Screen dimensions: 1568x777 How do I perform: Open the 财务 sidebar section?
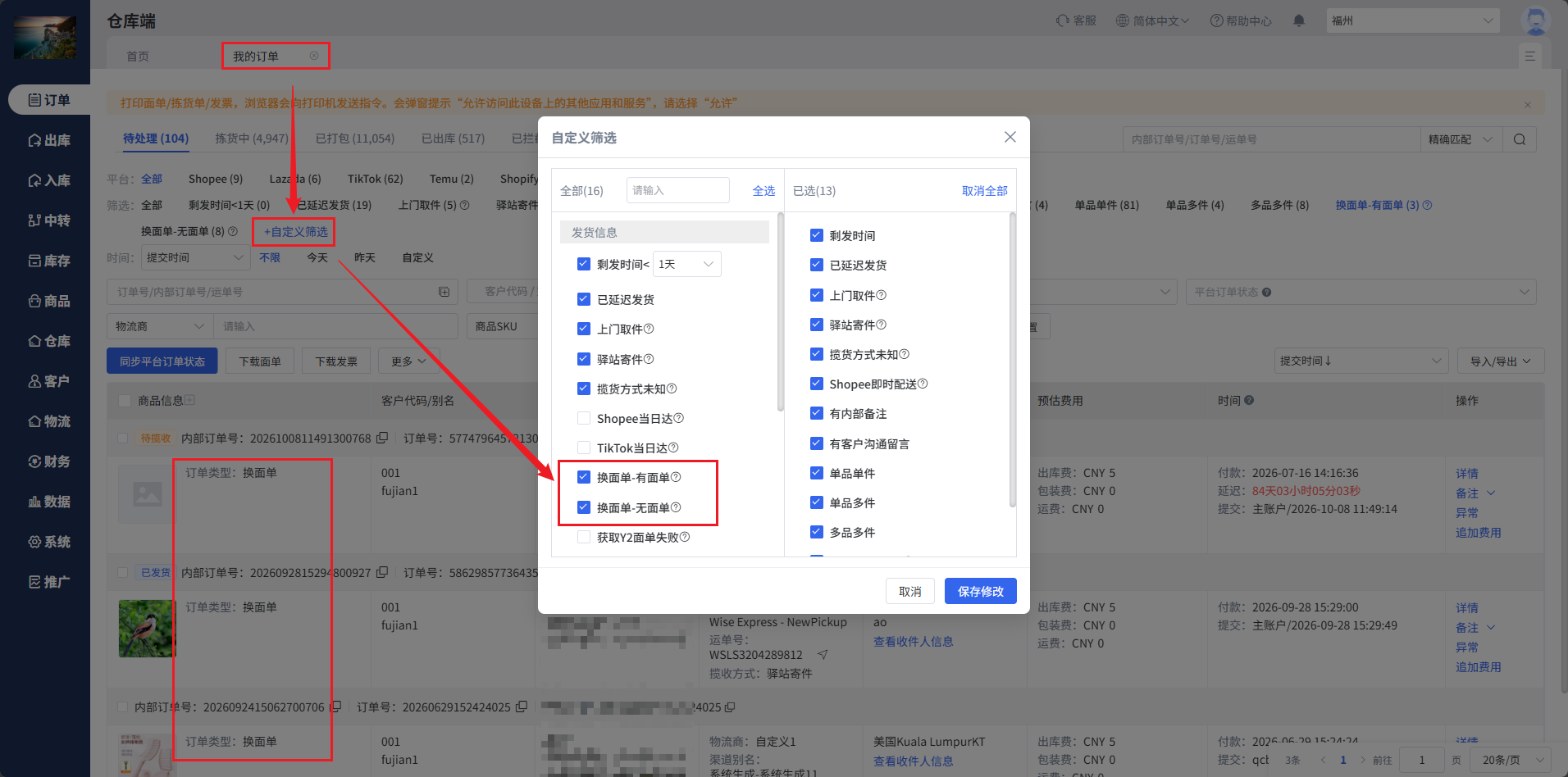[48, 461]
